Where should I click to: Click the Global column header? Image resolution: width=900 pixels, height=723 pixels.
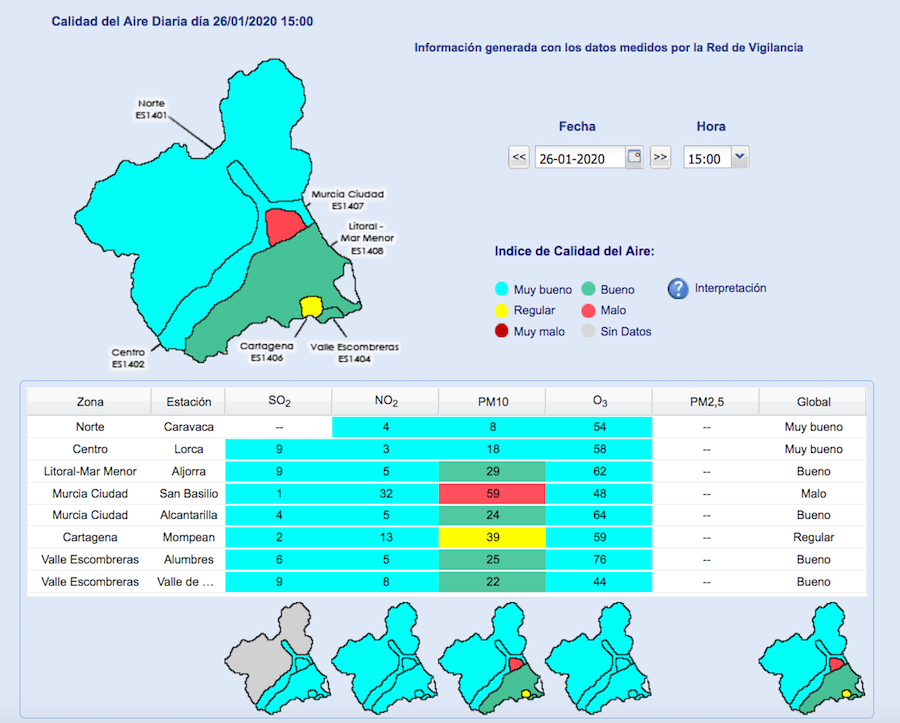click(813, 402)
